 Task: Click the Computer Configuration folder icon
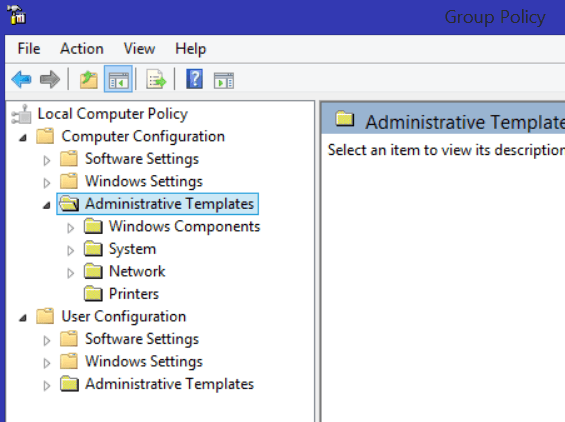pyautogui.click(x=45, y=136)
